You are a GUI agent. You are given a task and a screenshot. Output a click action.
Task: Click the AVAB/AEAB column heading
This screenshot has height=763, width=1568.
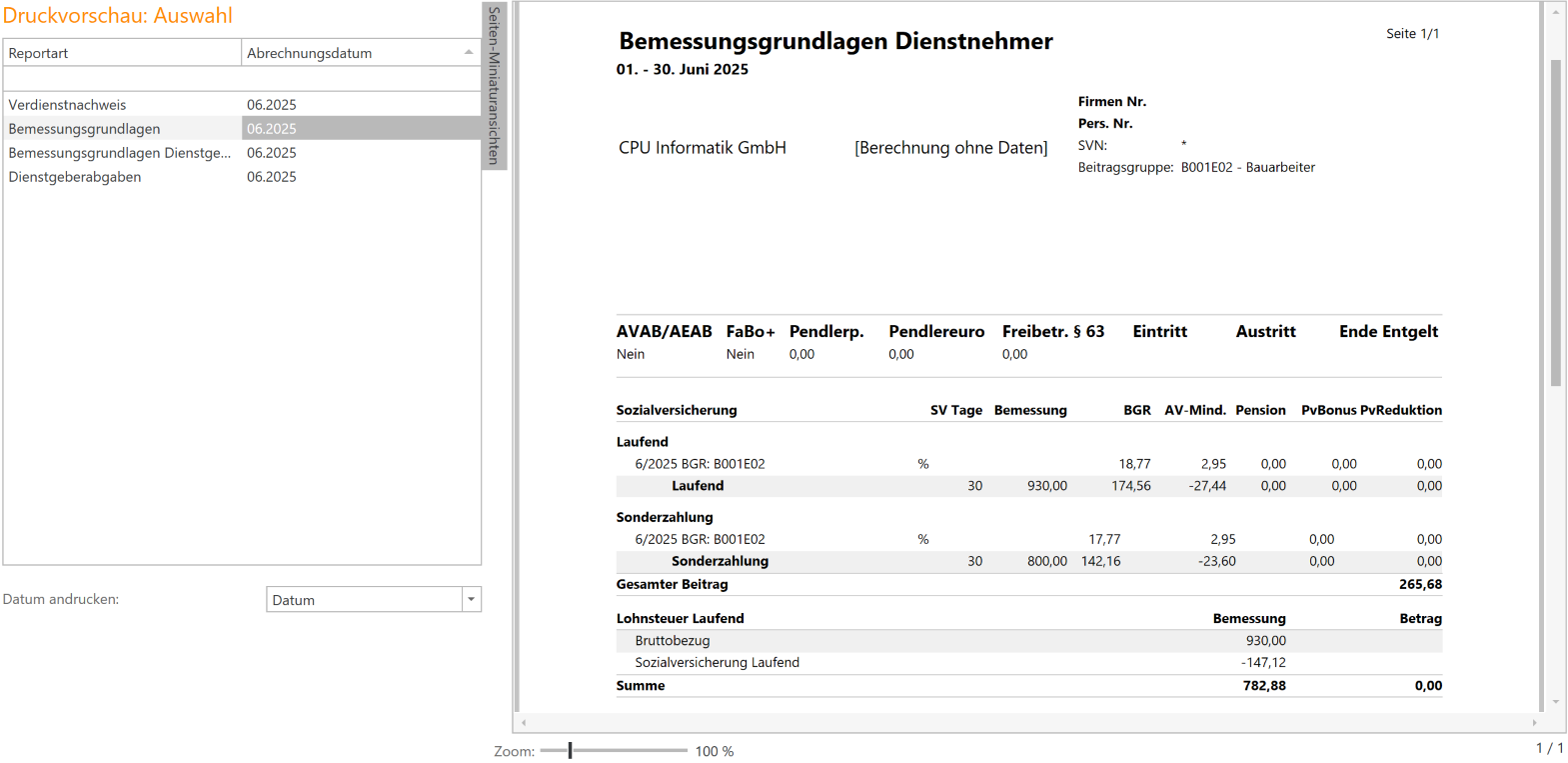(664, 331)
